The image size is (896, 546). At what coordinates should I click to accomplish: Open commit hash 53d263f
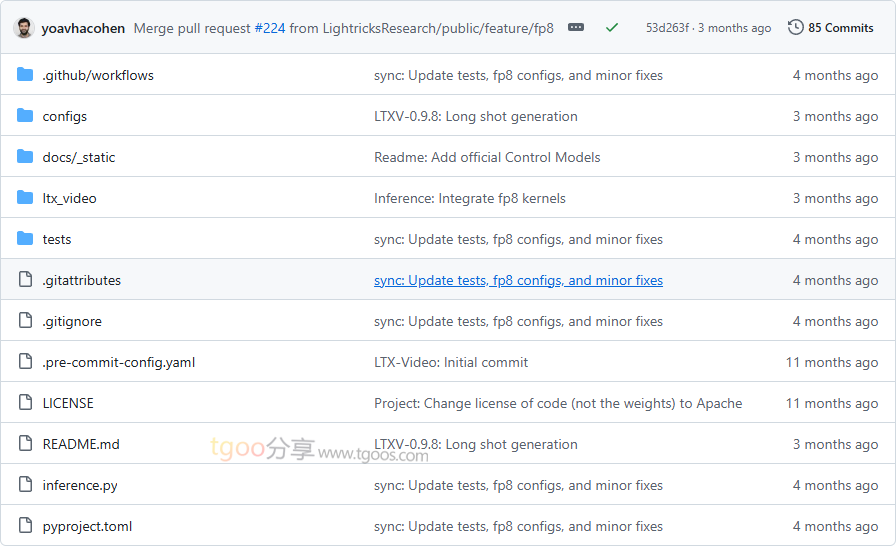[x=667, y=28]
